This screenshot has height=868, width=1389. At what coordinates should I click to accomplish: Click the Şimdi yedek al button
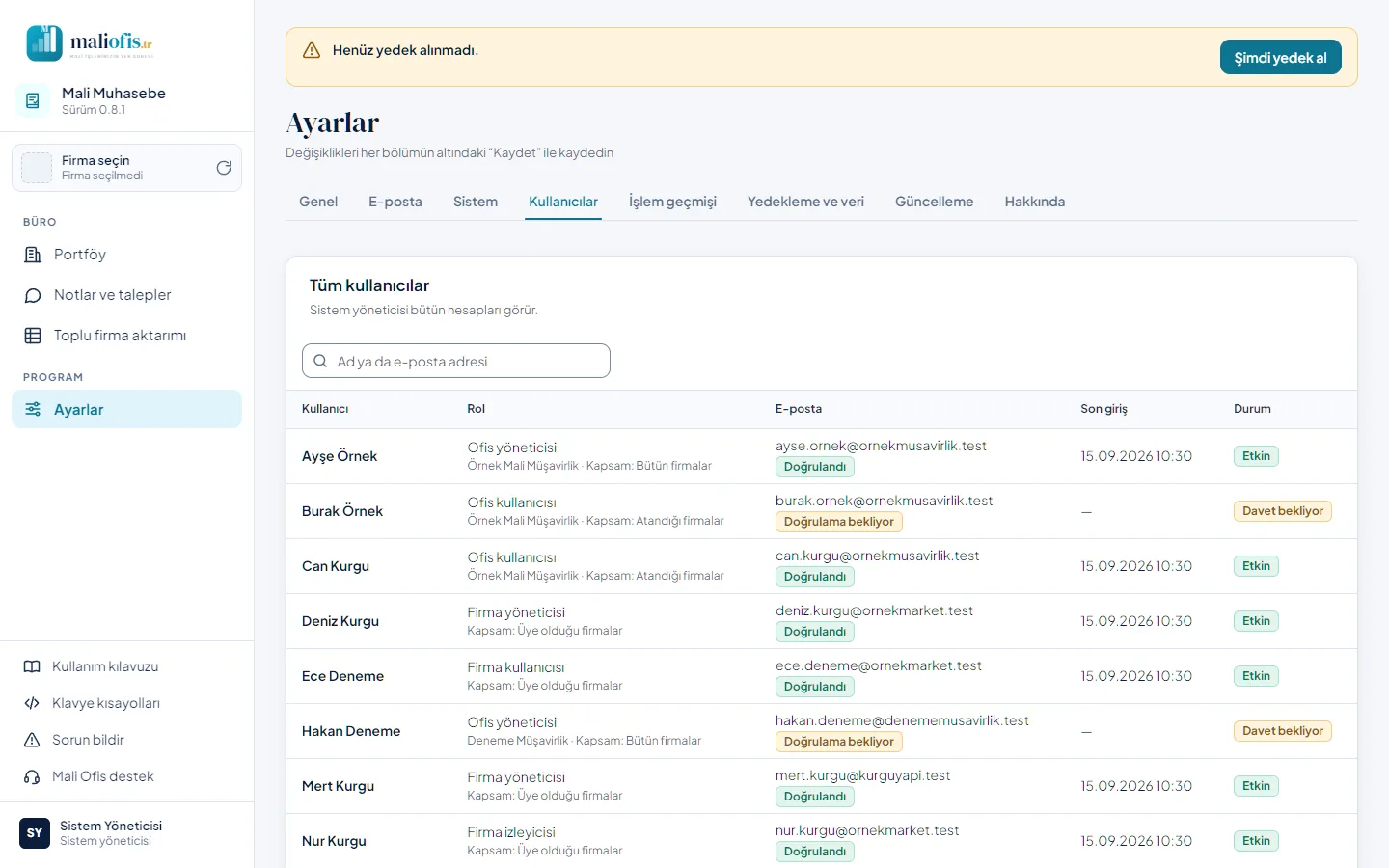pos(1281,58)
